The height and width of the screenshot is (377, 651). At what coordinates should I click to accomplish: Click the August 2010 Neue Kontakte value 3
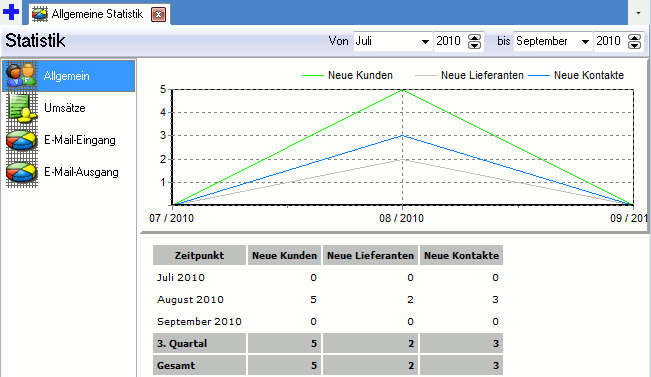tap(495, 299)
